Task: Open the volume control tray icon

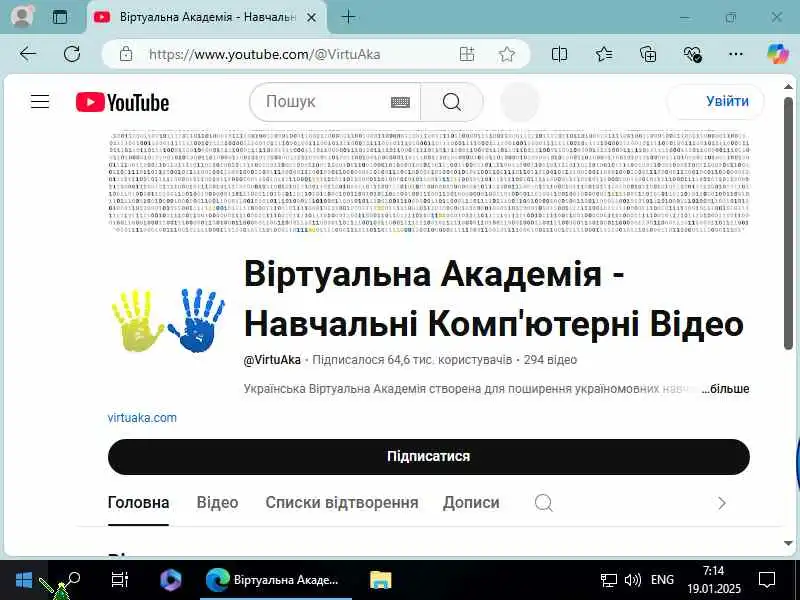Action: pyautogui.click(x=633, y=580)
